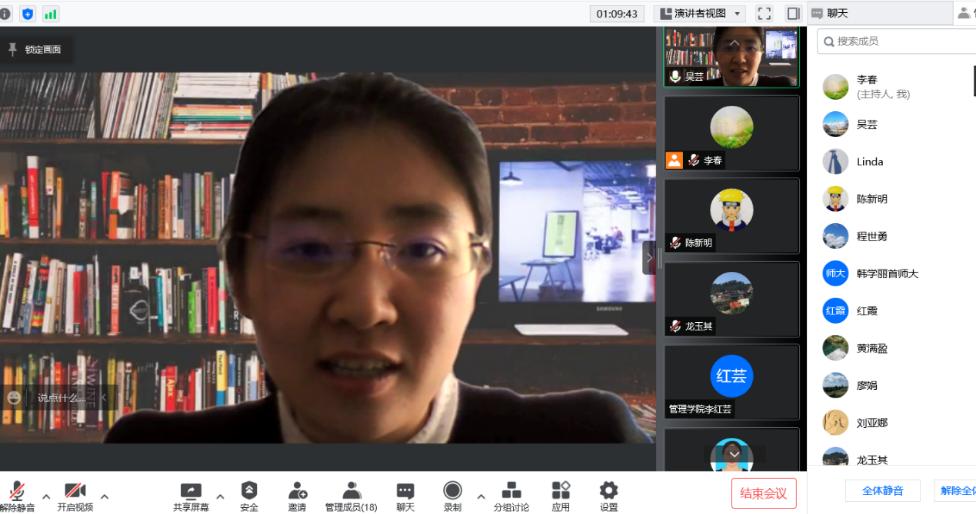Open the breakout rooms icon
Screen dimensions: 976x514
pos(511,492)
